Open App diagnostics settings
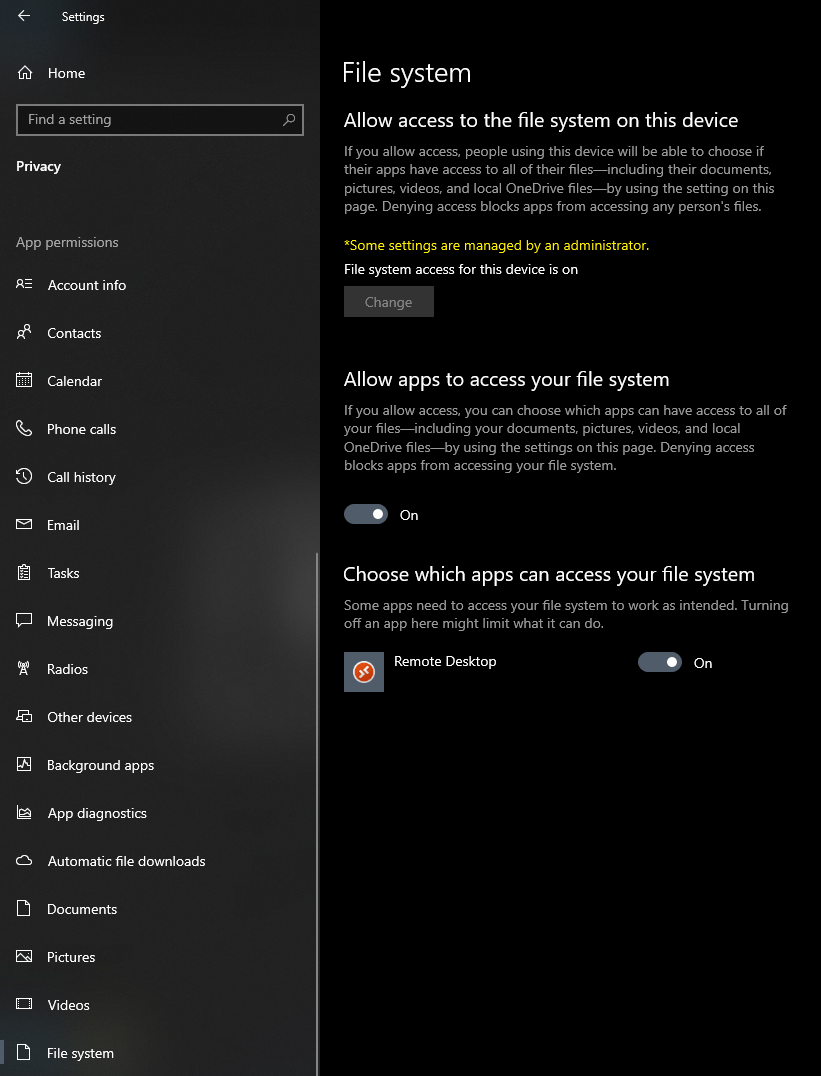Image resolution: width=821 pixels, height=1076 pixels. (158, 813)
